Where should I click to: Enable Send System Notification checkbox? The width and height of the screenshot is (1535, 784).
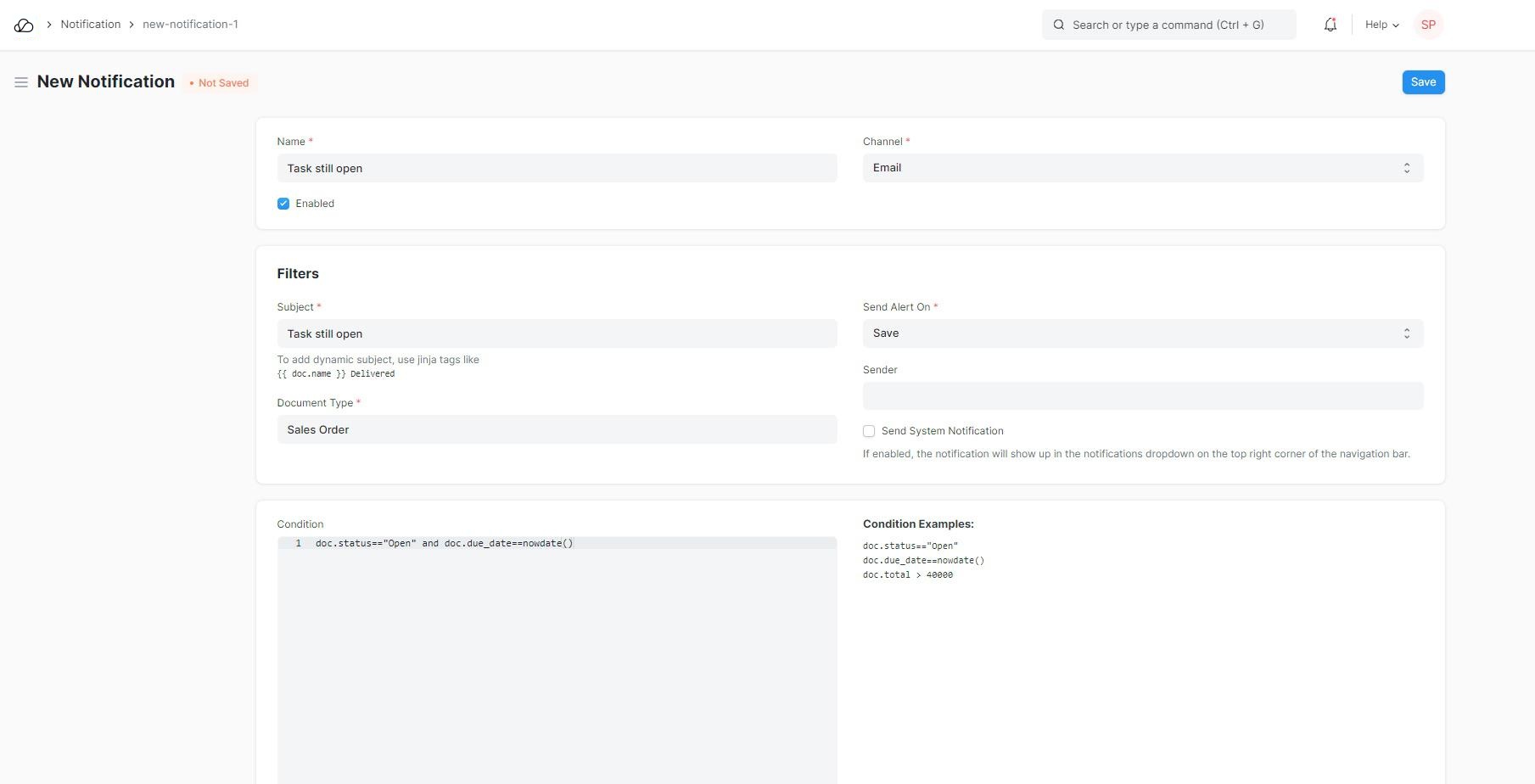pyautogui.click(x=869, y=431)
